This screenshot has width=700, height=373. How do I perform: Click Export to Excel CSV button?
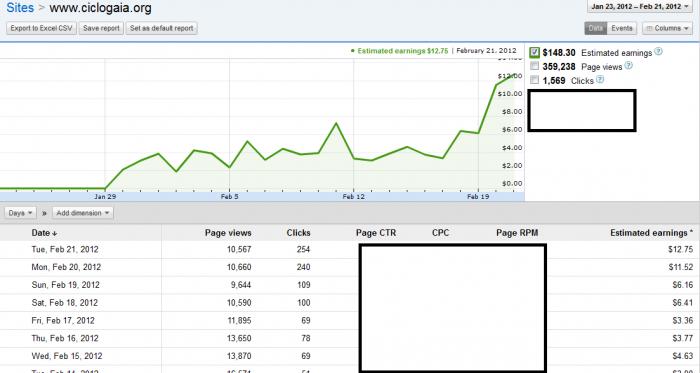click(x=41, y=28)
